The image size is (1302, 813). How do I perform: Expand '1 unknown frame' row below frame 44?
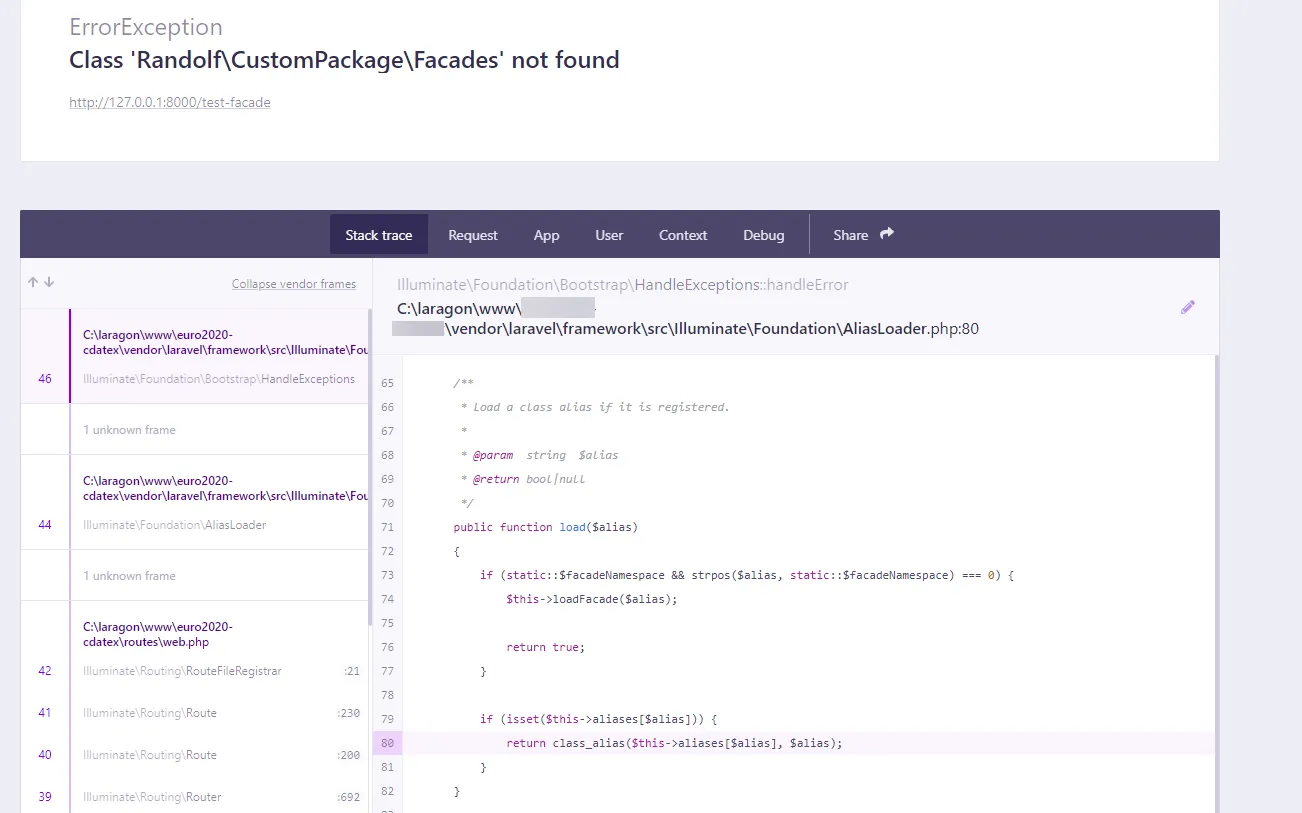(x=195, y=575)
